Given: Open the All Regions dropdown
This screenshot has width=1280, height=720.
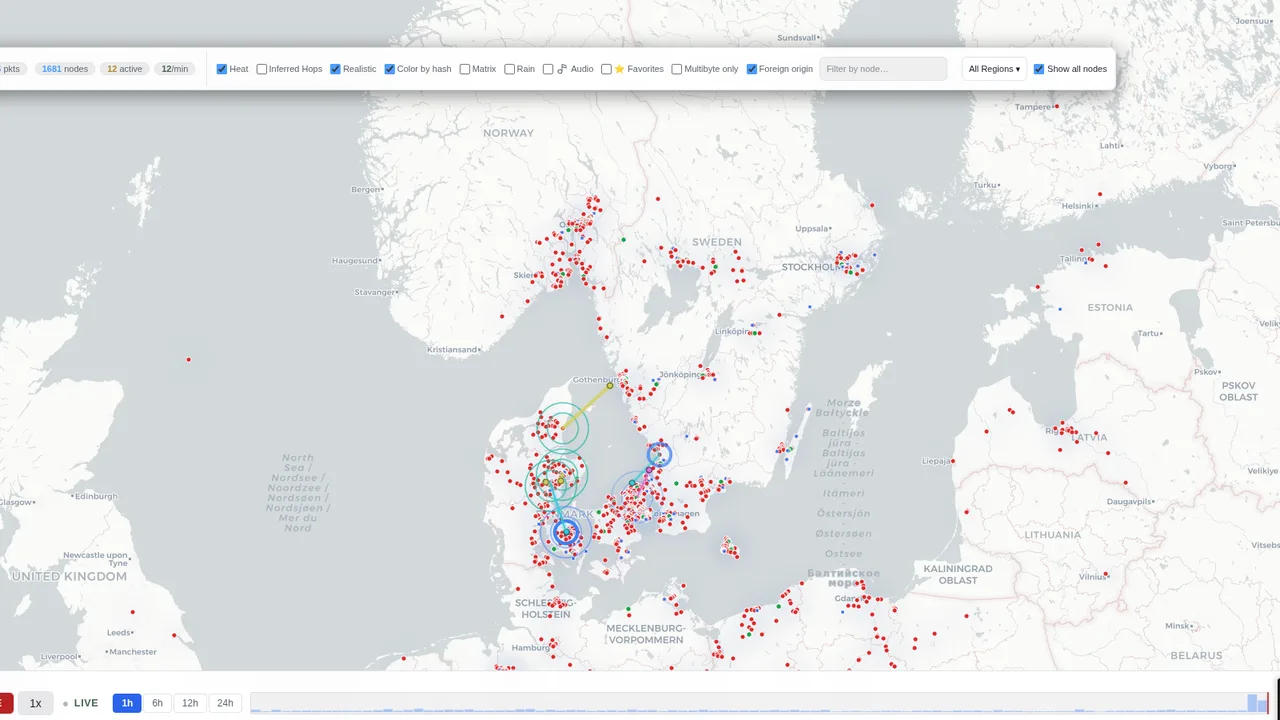Looking at the screenshot, I should 994,69.
